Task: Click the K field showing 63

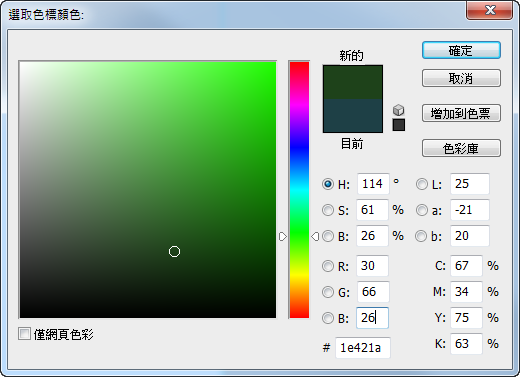Action: [x=466, y=344]
